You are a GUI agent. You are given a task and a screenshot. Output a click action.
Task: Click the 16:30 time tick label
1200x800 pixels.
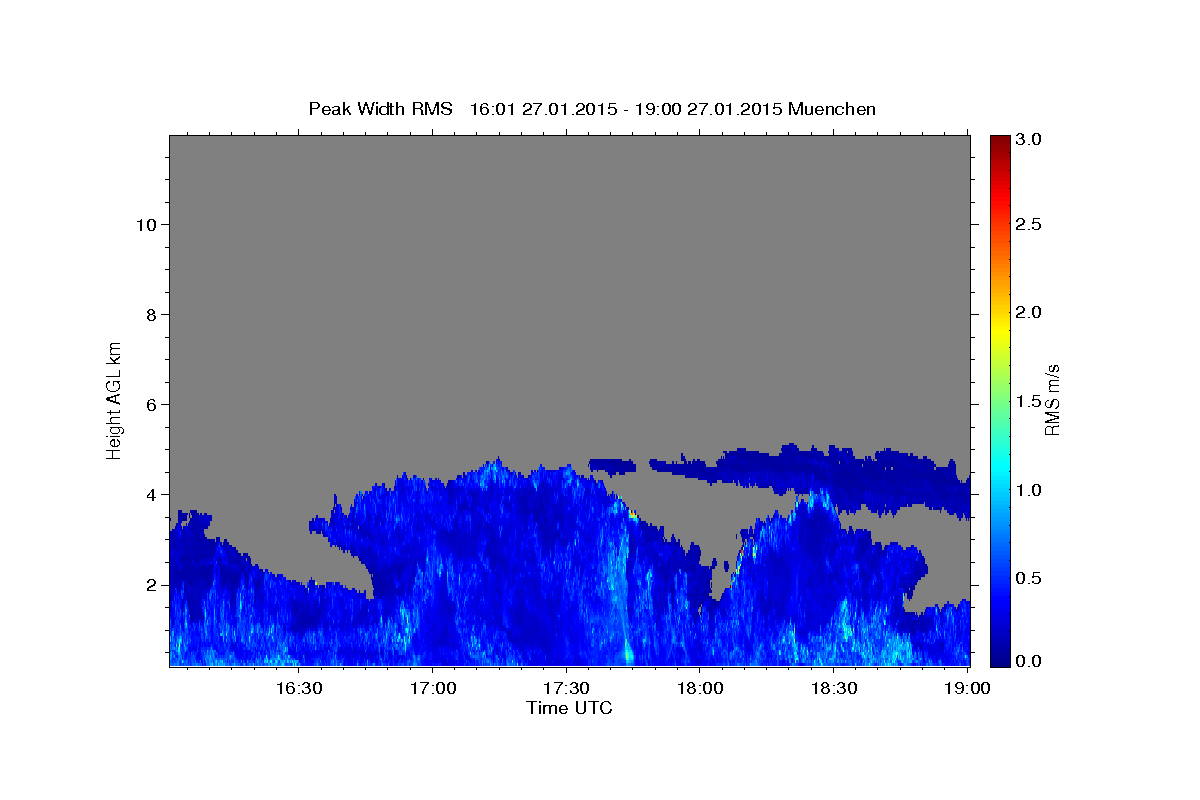[x=298, y=688]
